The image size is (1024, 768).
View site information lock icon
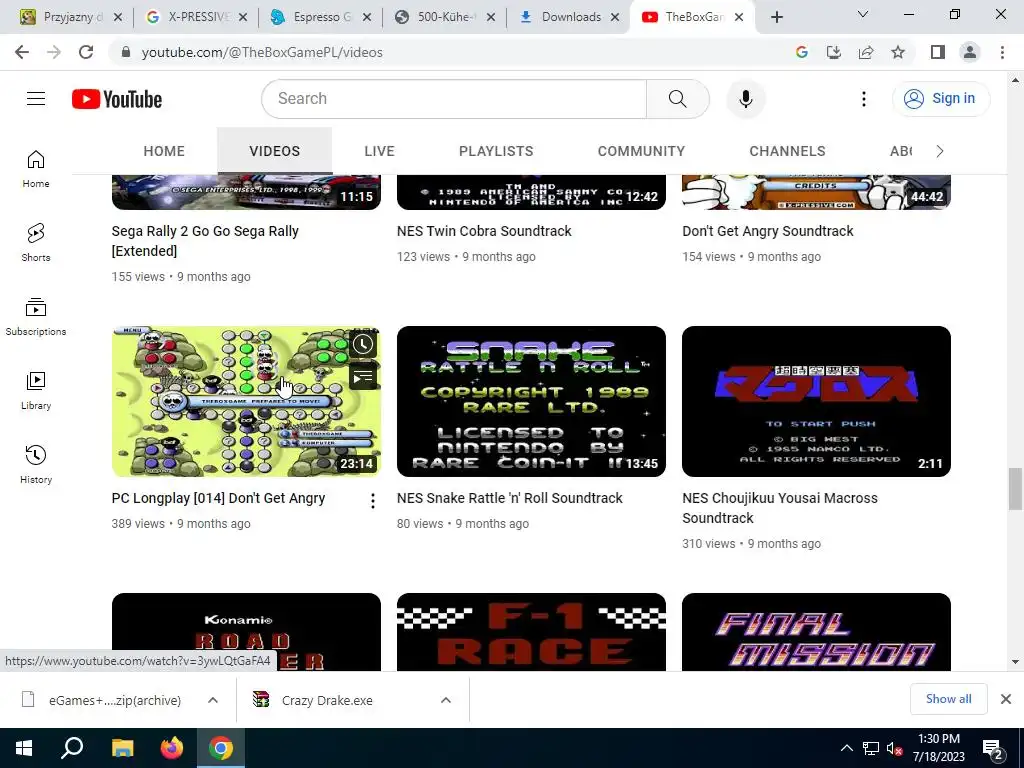coord(126,52)
